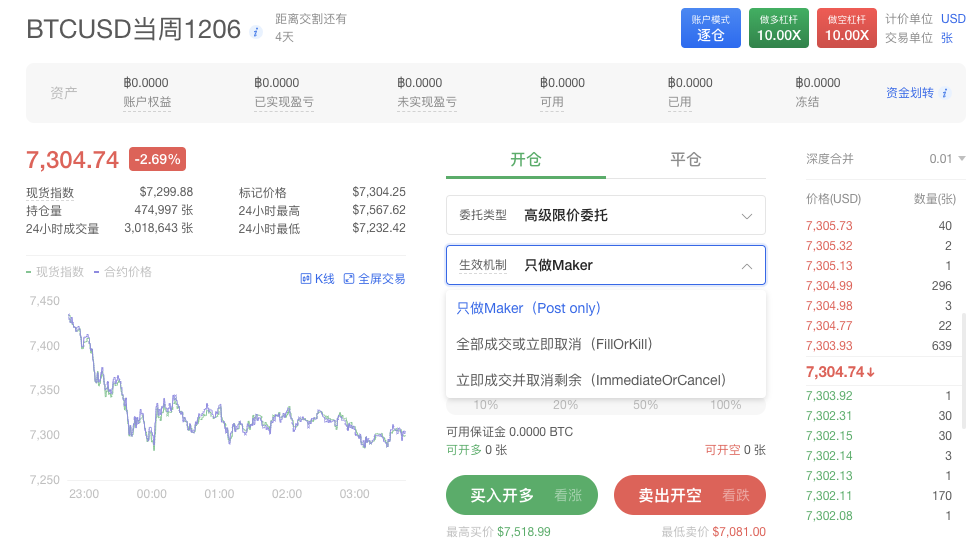Toggle the 现货指数 chart legend
Image resolution: width=977 pixels, height=541 pixels.
(55, 272)
